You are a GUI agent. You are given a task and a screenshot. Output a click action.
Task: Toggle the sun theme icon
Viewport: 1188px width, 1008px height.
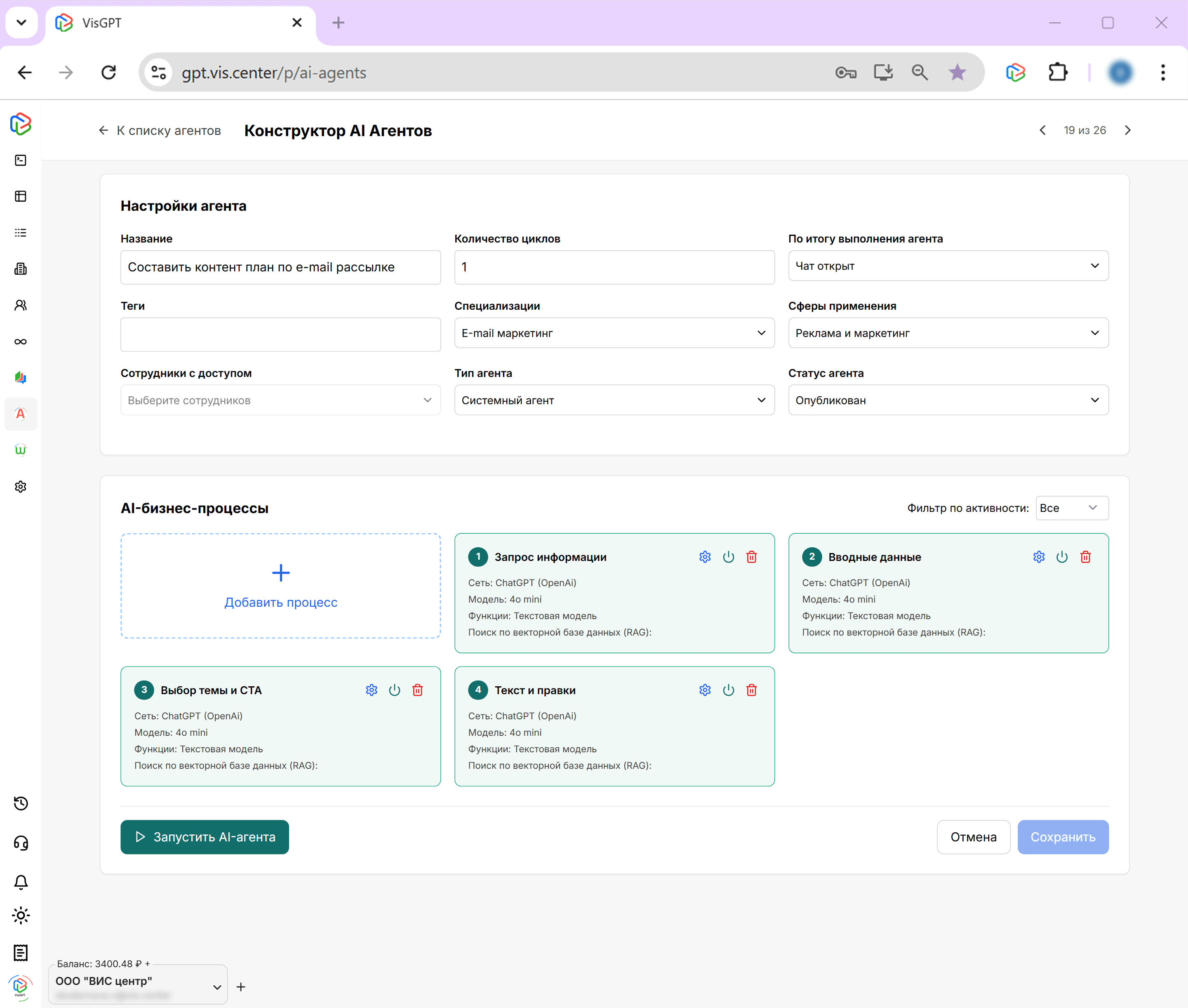click(21, 916)
